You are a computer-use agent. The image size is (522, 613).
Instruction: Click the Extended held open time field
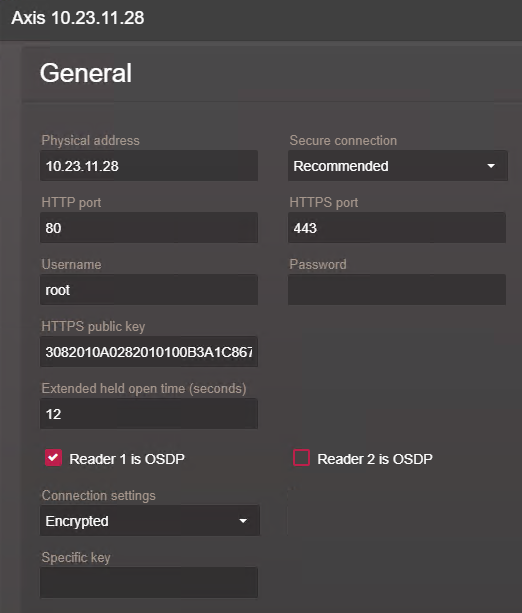point(149,414)
